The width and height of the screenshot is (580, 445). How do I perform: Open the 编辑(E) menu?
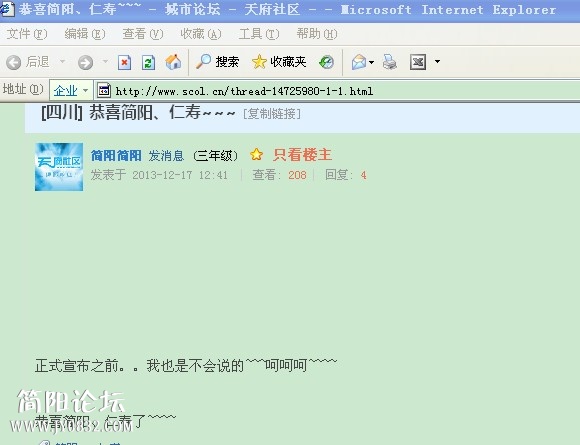point(85,34)
